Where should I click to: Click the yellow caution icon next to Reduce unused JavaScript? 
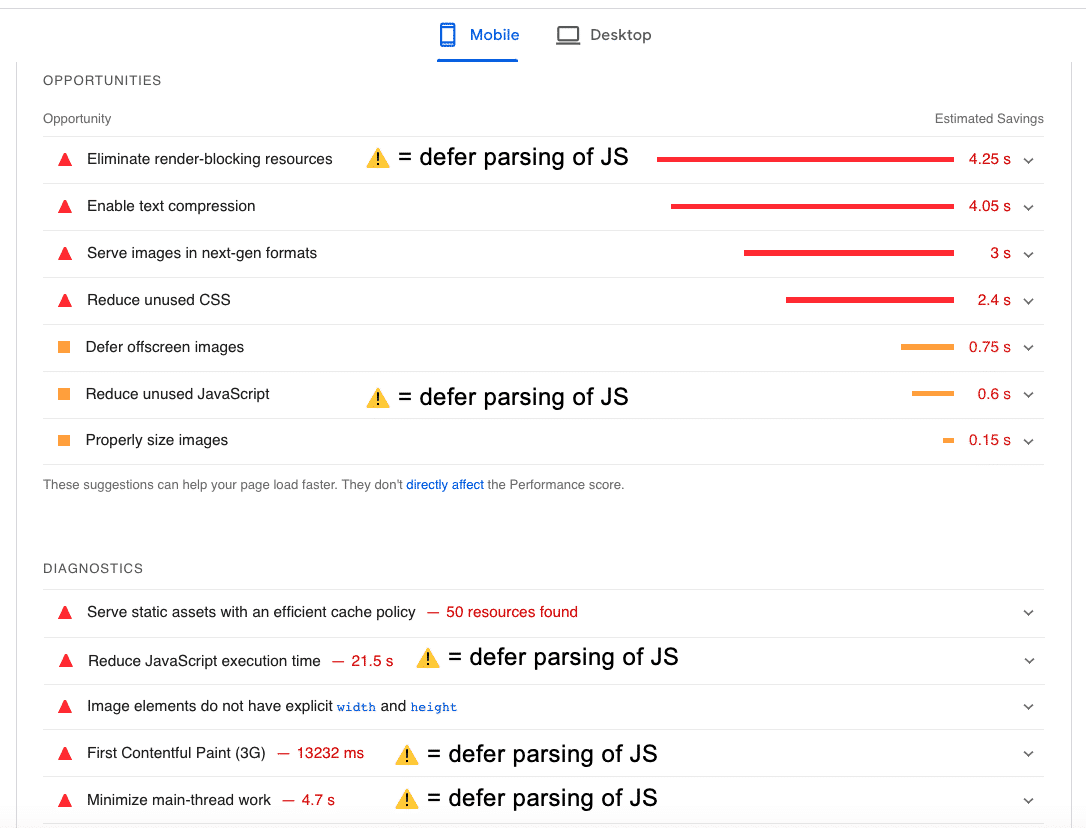coord(378,397)
